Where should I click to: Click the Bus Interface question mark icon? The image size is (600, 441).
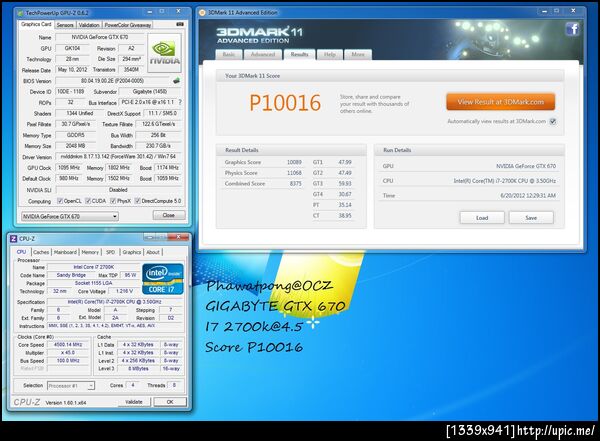[180, 102]
